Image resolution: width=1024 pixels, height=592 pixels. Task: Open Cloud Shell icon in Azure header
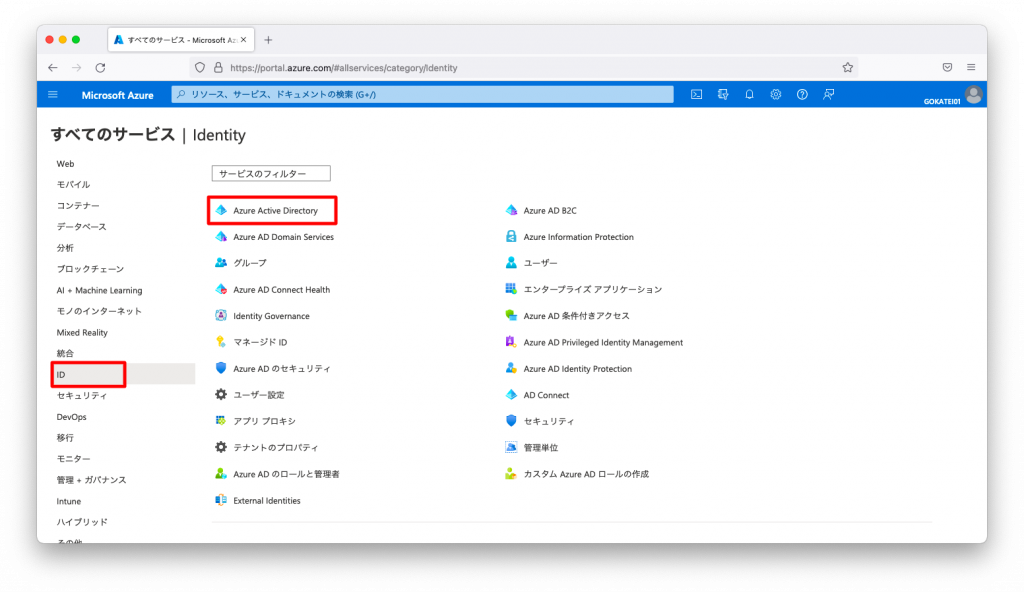696,95
